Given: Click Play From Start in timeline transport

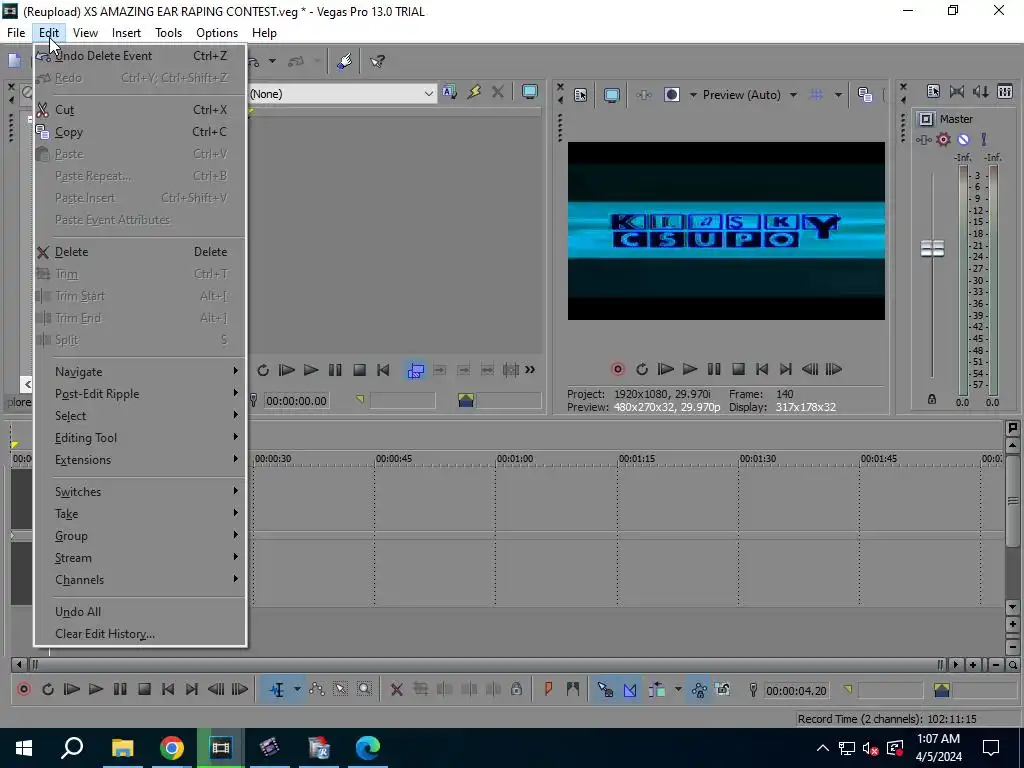Looking at the screenshot, I should [72, 690].
